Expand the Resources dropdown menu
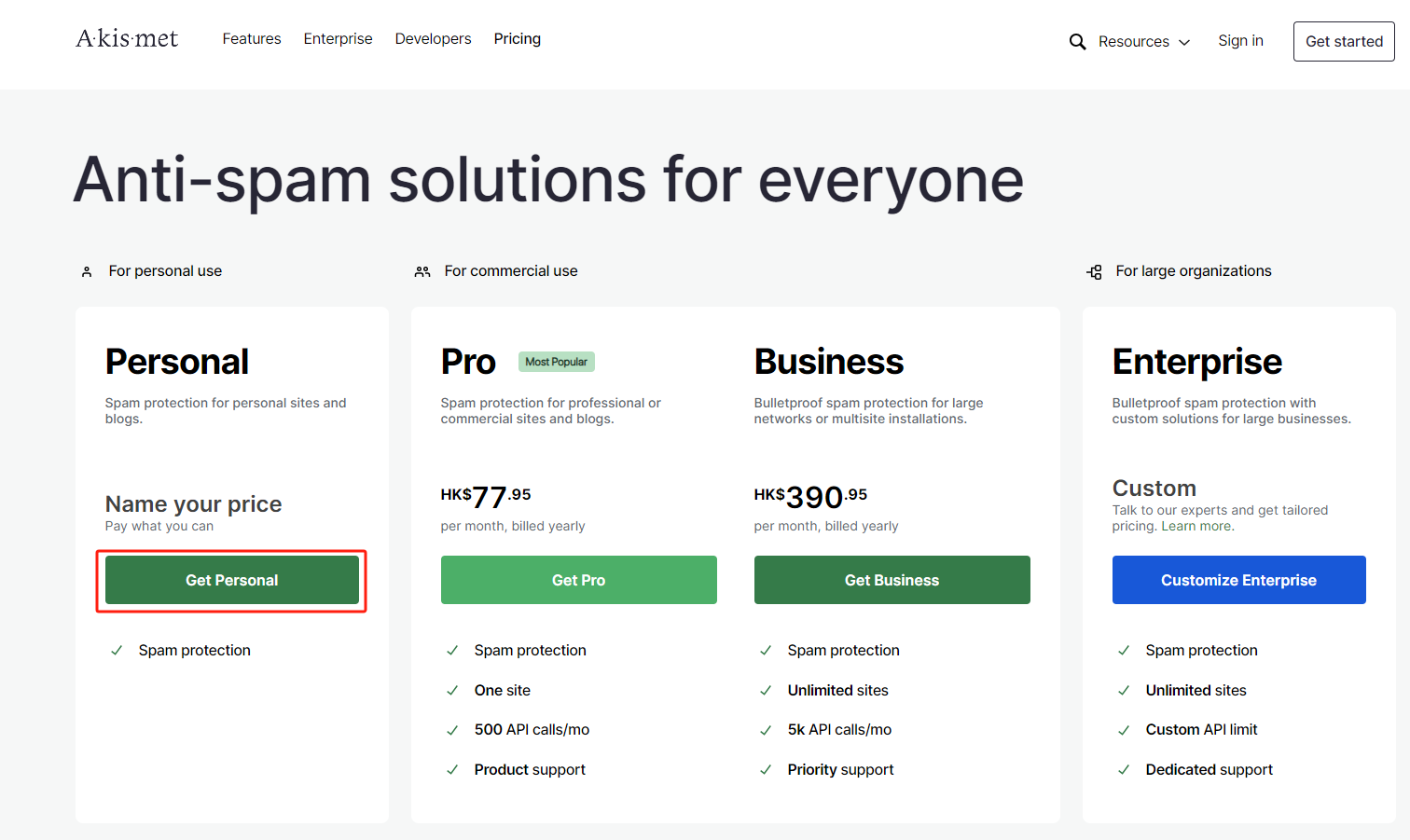Screen dimensions: 1410x840 click(x=1144, y=42)
